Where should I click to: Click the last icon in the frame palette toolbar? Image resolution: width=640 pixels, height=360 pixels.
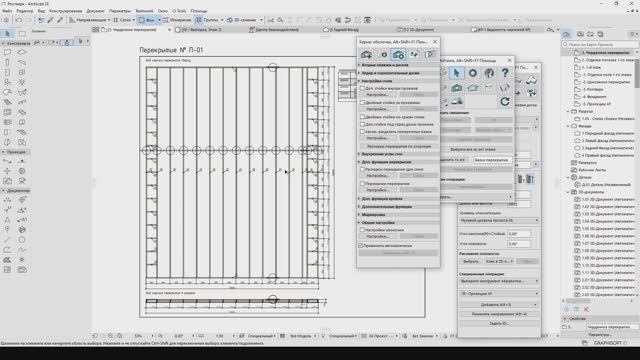tap(430, 54)
